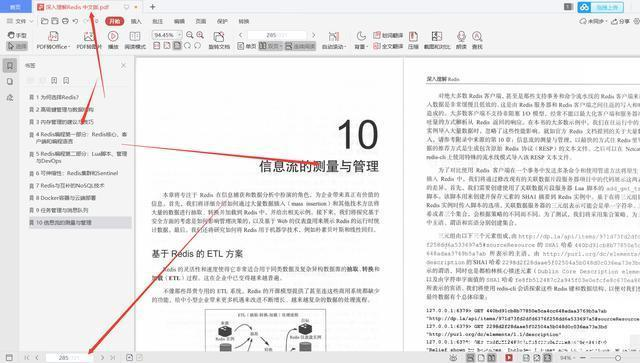Open the 保护 ribbon tab
640x363 pixels.
(x=222, y=21)
